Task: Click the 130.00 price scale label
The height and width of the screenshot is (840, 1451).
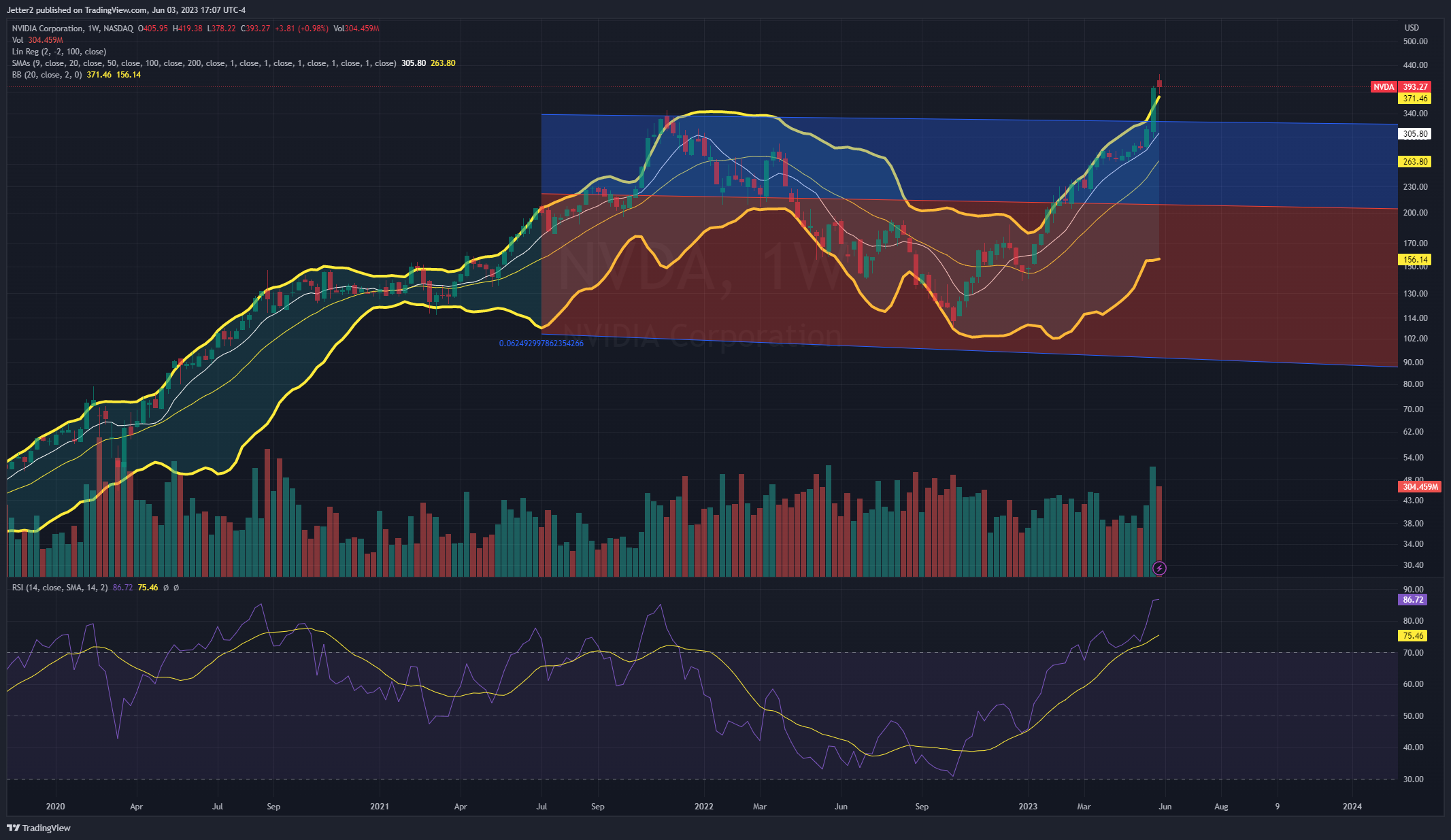Action: click(x=1416, y=294)
